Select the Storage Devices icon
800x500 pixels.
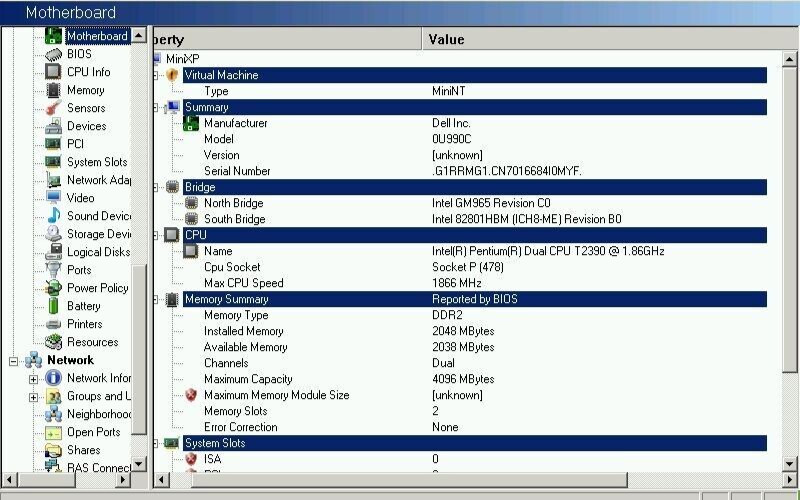point(53,234)
